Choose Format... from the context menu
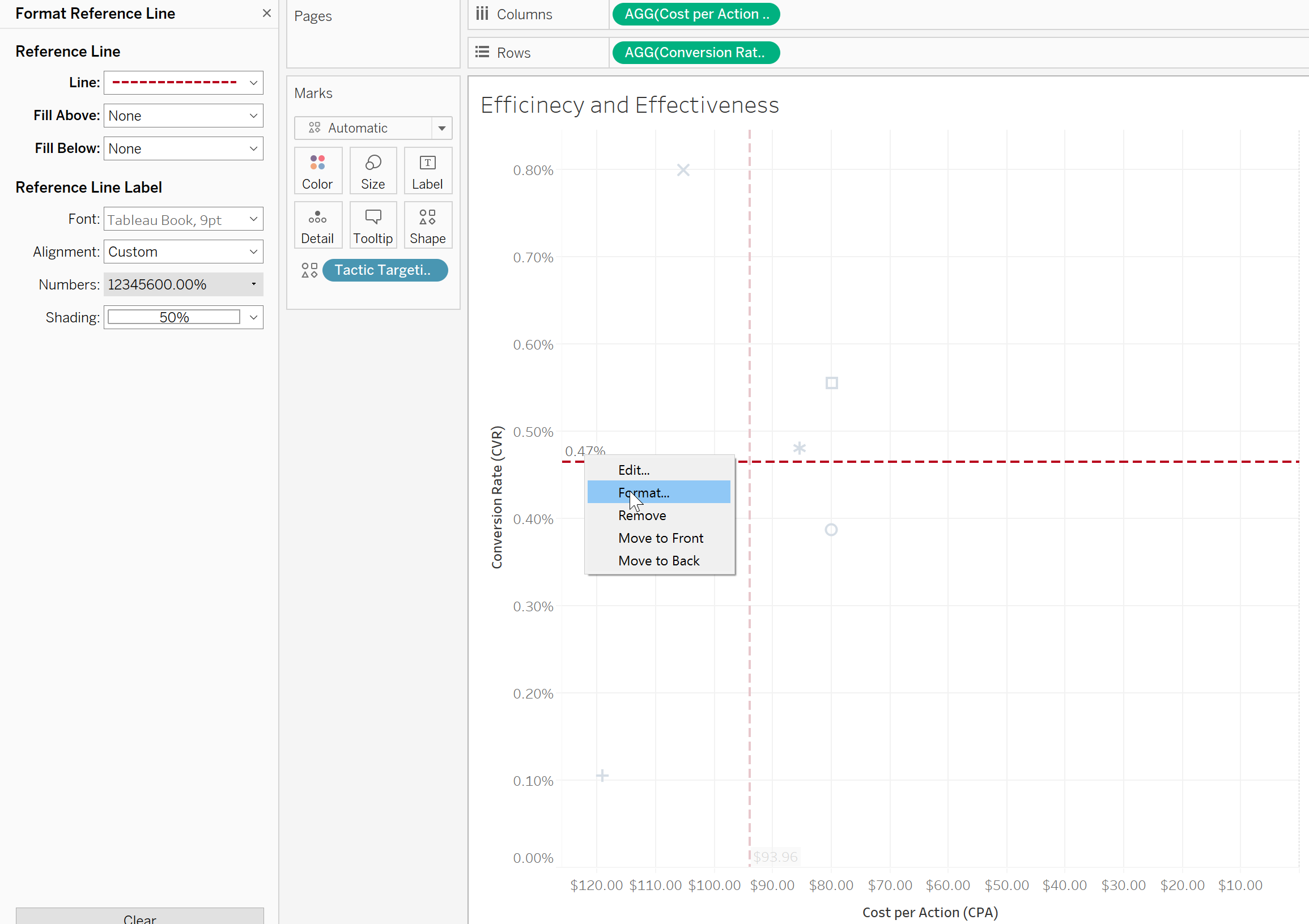Viewport: 1309px width, 924px height. click(x=658, y=492)
